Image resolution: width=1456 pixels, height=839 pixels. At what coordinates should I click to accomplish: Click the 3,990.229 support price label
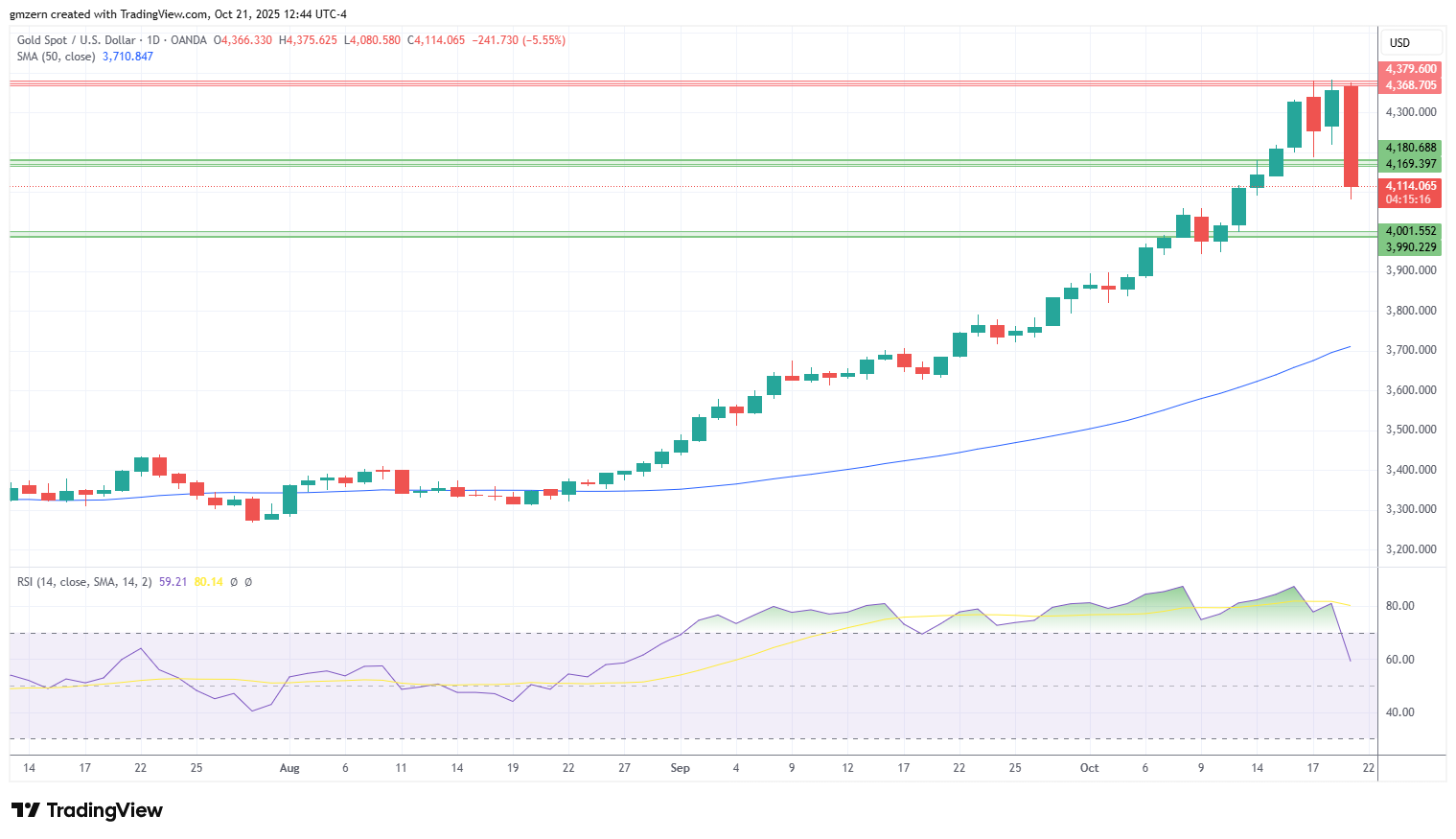(x=1411, y=247)
